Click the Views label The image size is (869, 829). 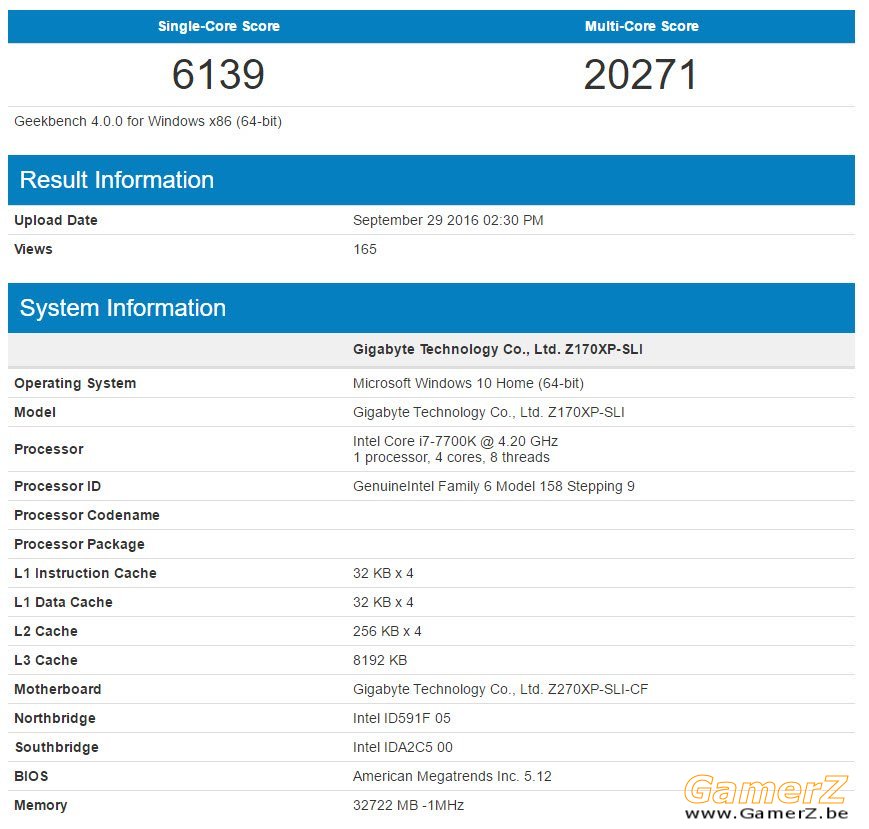pyautogui.click(x=33, y=249)
